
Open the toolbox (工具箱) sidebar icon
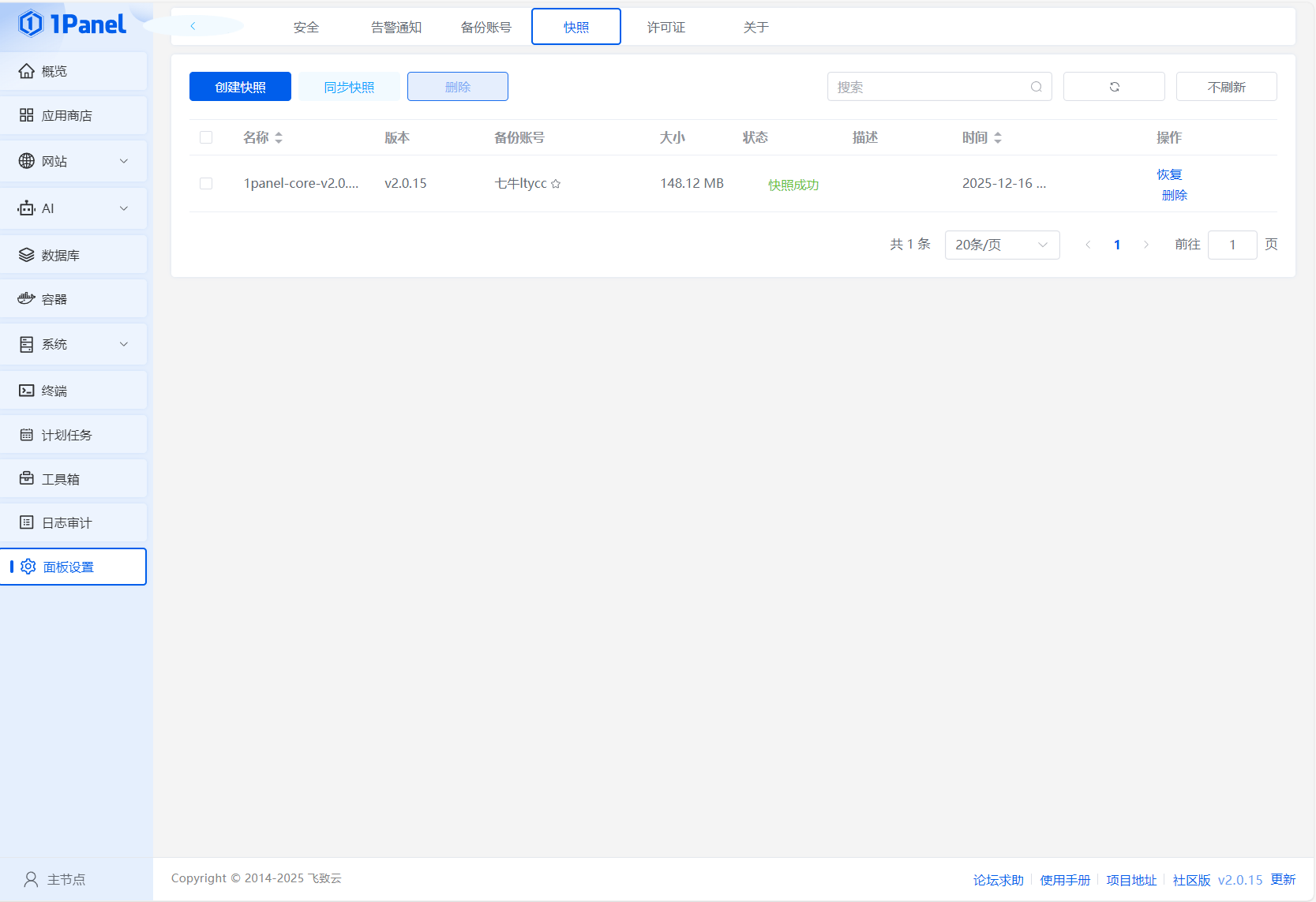[x=26, y=478]
